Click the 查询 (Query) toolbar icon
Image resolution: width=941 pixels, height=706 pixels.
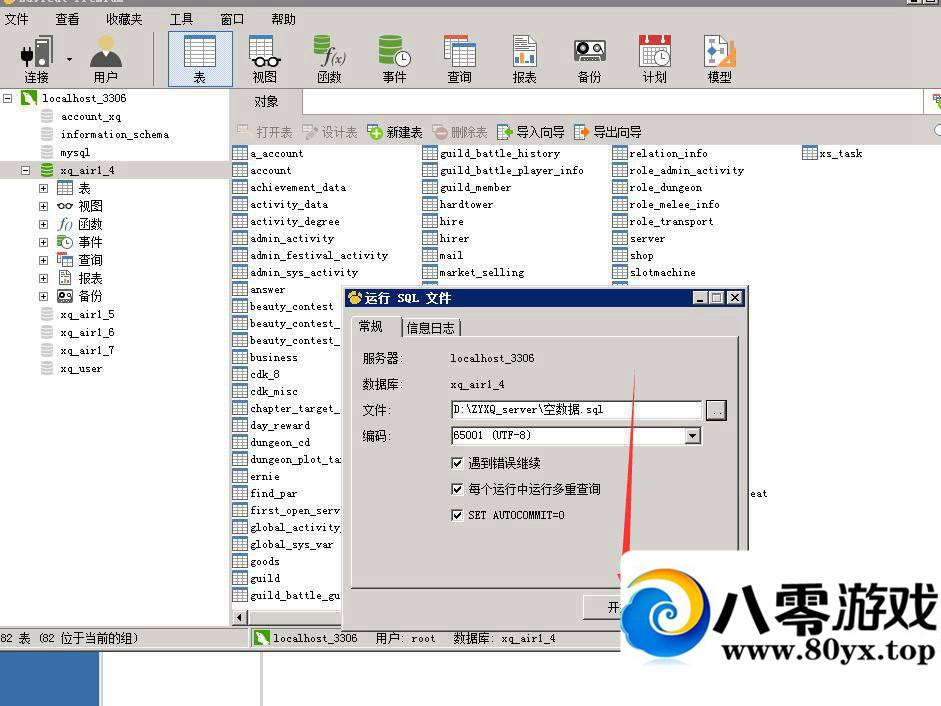[x=460, y=59]
